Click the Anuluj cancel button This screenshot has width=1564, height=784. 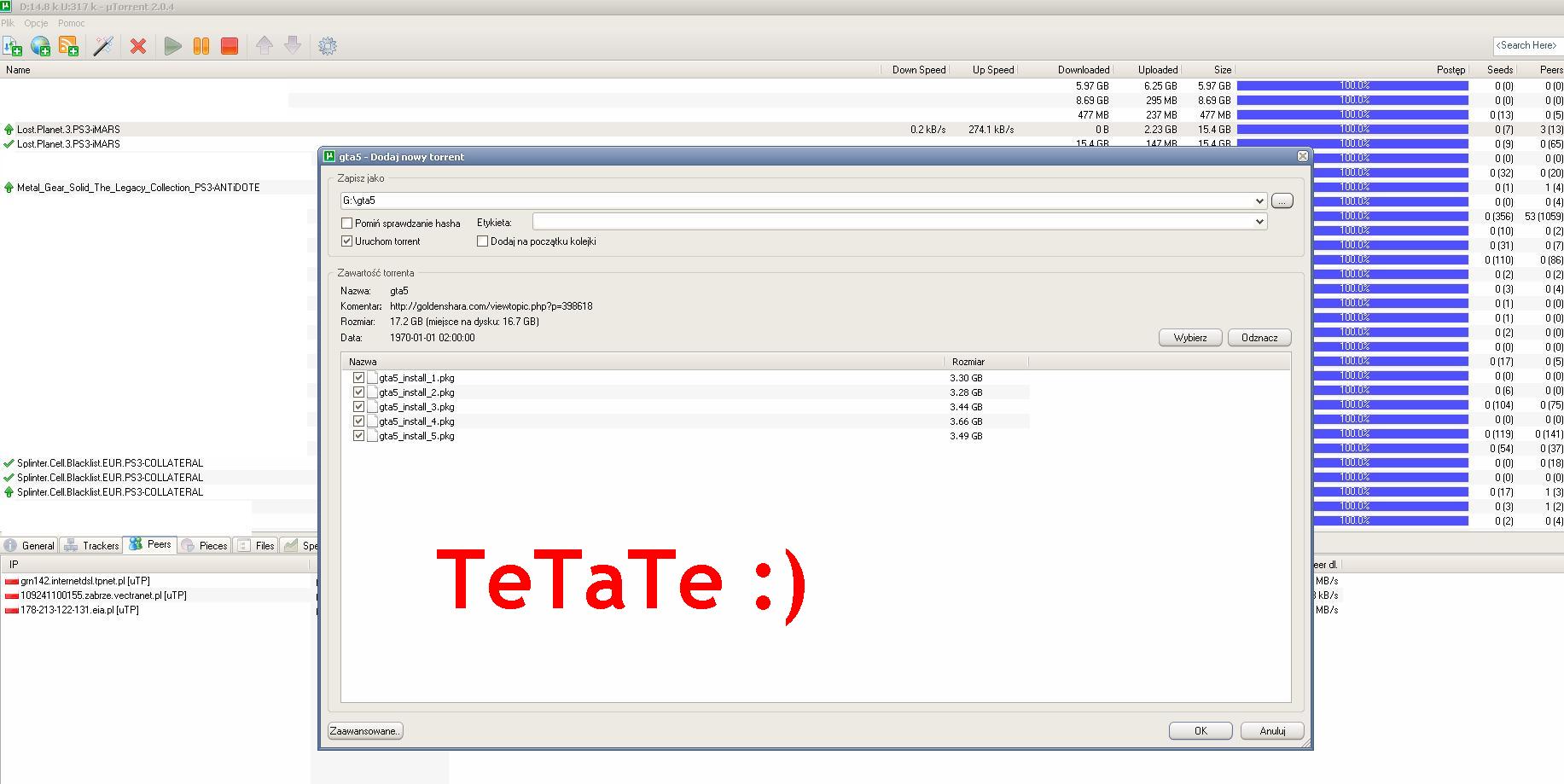(x=1272, y=731)
